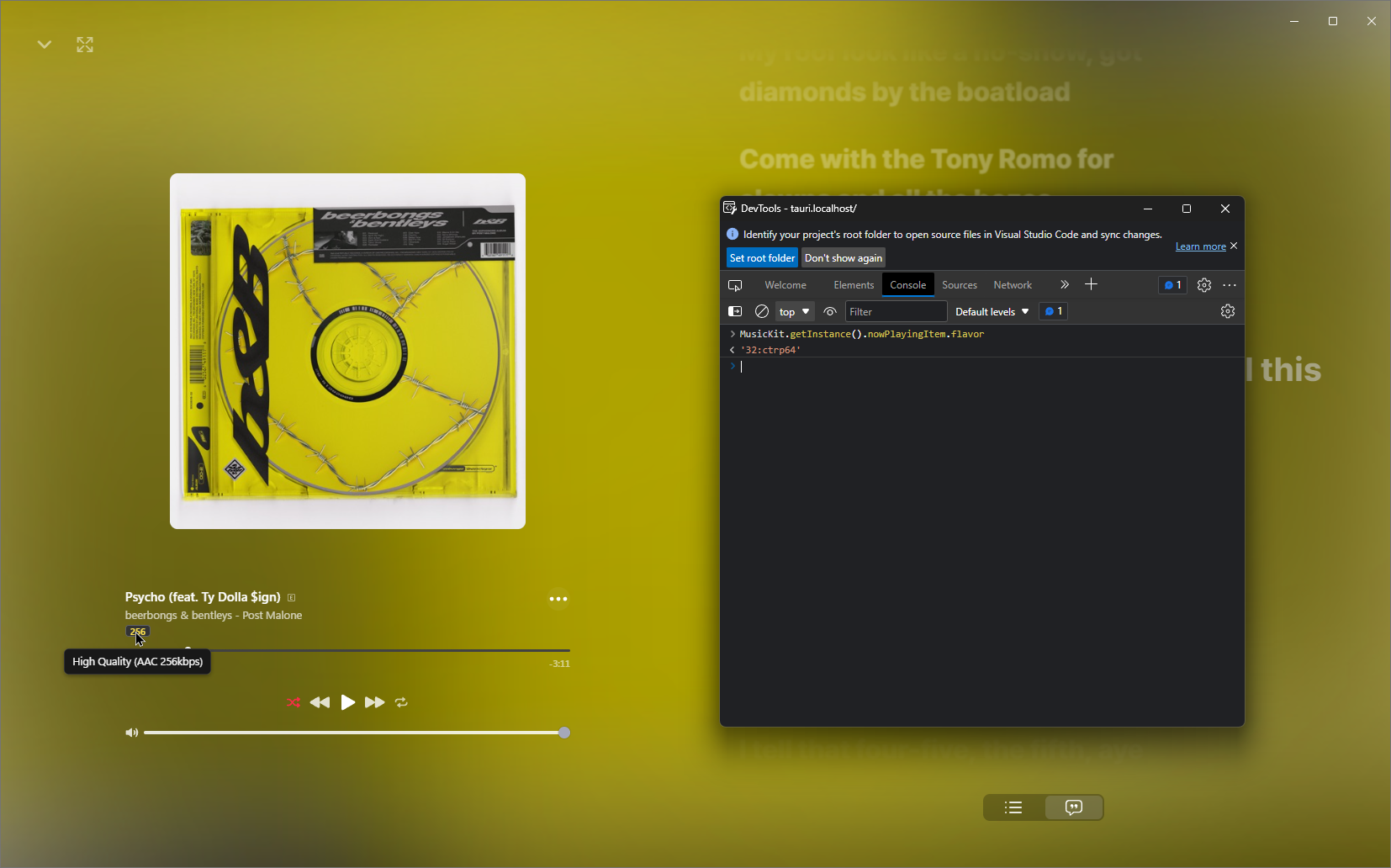Open the track options ellipsis menu

(x=558, y=599)
